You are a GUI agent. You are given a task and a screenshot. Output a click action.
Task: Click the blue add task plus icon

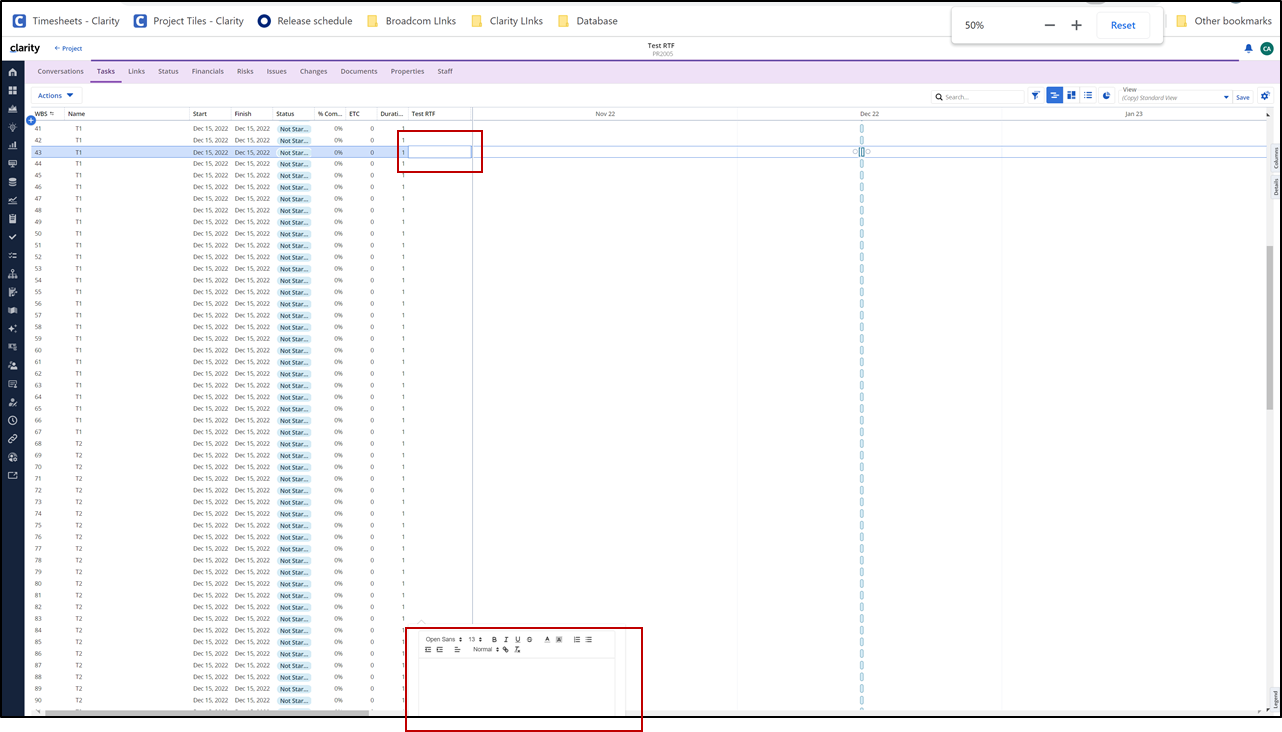pos(31,120)
